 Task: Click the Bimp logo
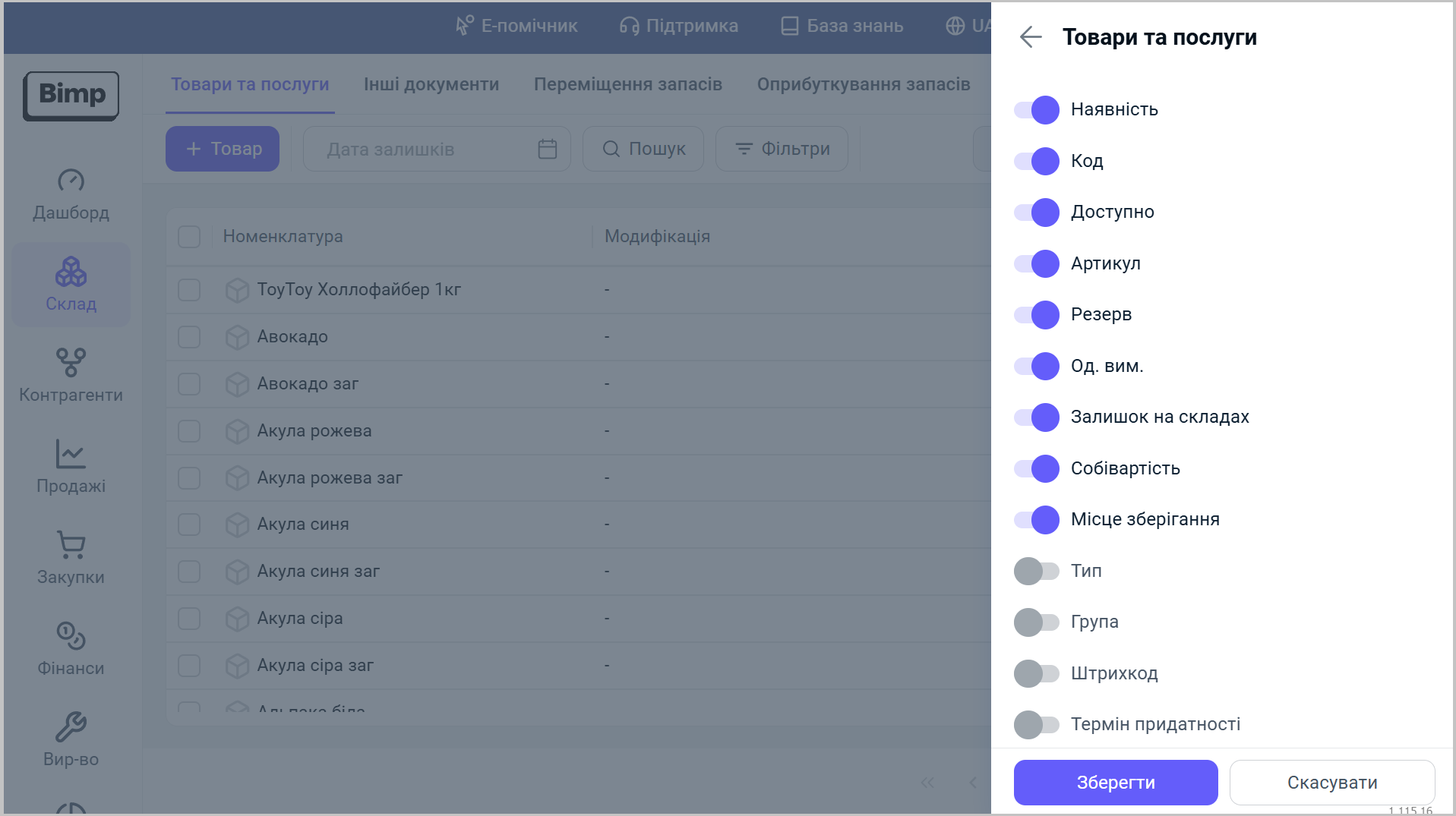coord(71,96)
